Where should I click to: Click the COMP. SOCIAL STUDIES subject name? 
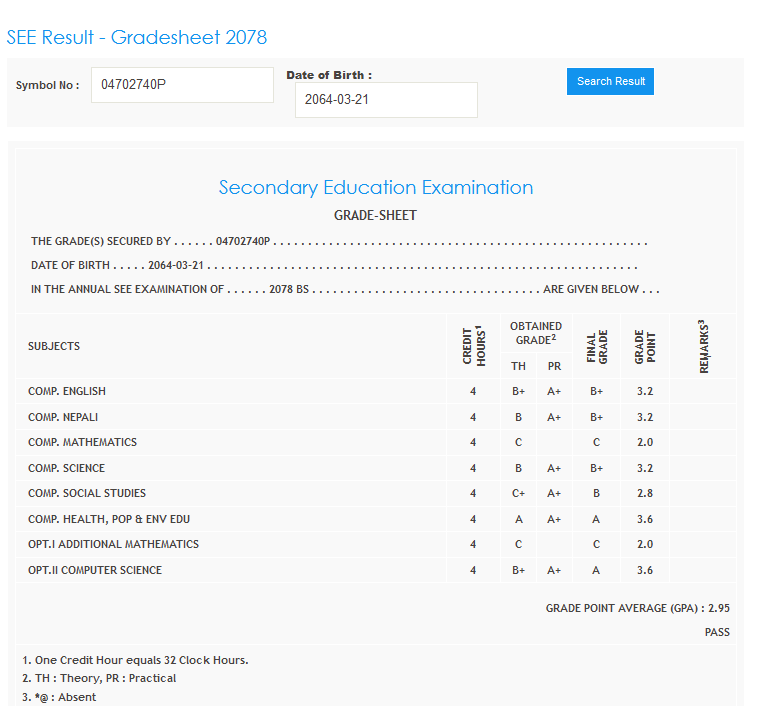87,493
